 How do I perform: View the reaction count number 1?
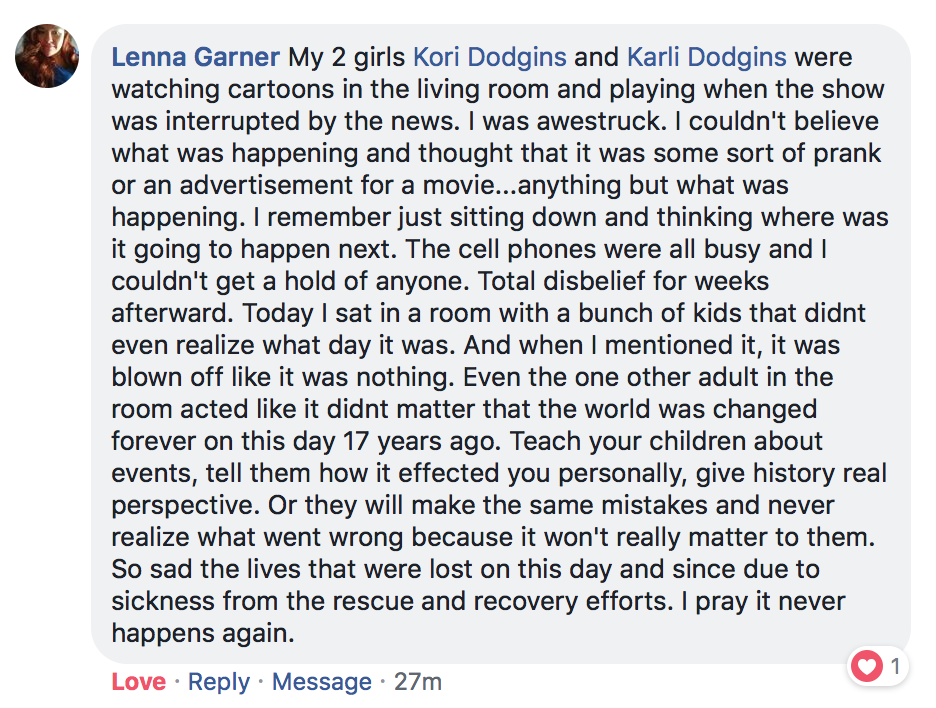point(895,666)
